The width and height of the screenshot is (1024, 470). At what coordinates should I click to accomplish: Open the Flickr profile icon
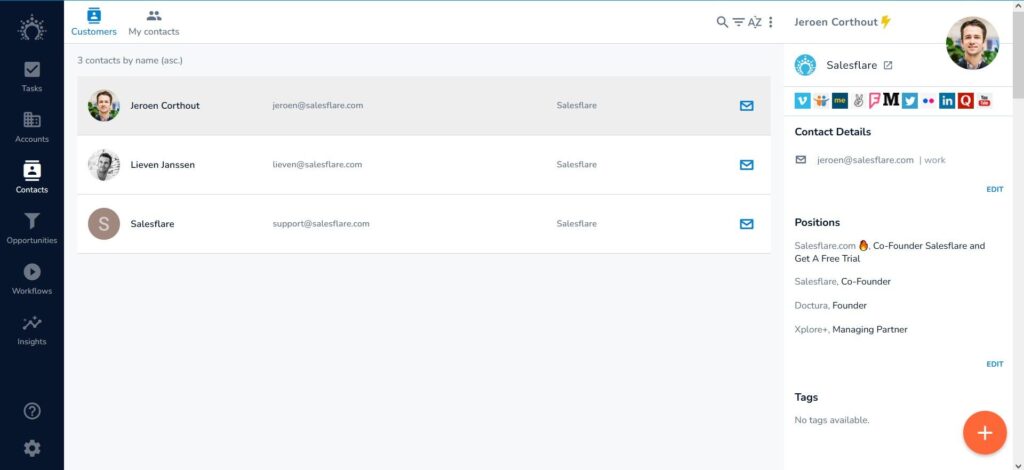coord(928,101)
